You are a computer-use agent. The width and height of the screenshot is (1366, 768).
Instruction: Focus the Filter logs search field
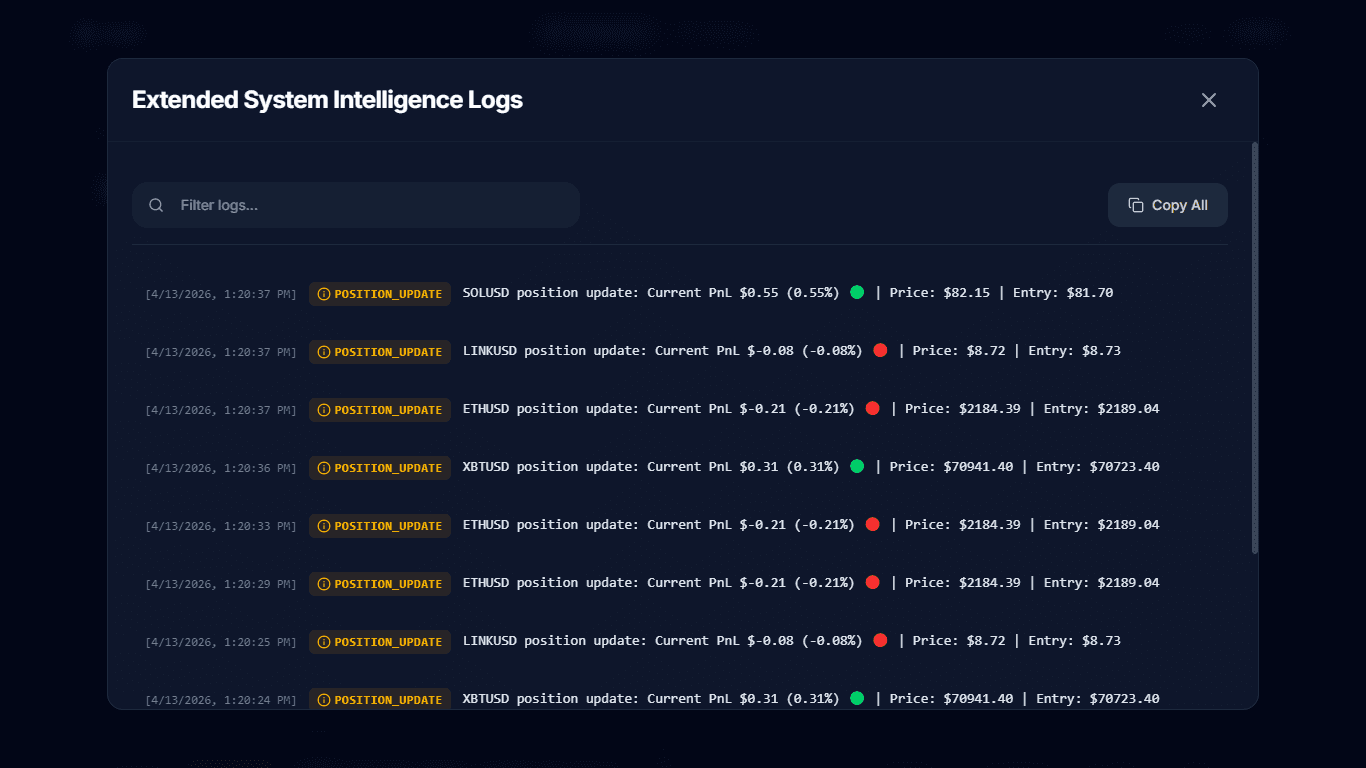click(370, 205)
